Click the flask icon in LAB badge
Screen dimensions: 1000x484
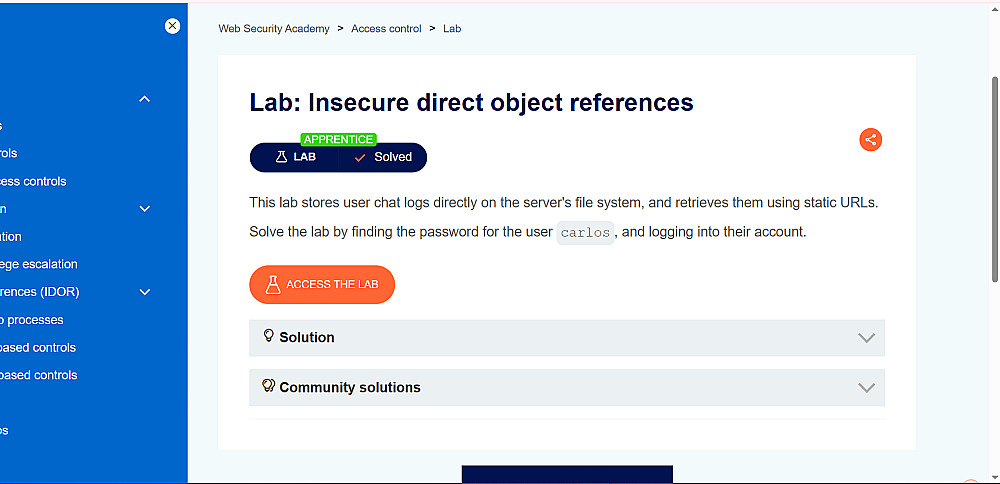281,157
